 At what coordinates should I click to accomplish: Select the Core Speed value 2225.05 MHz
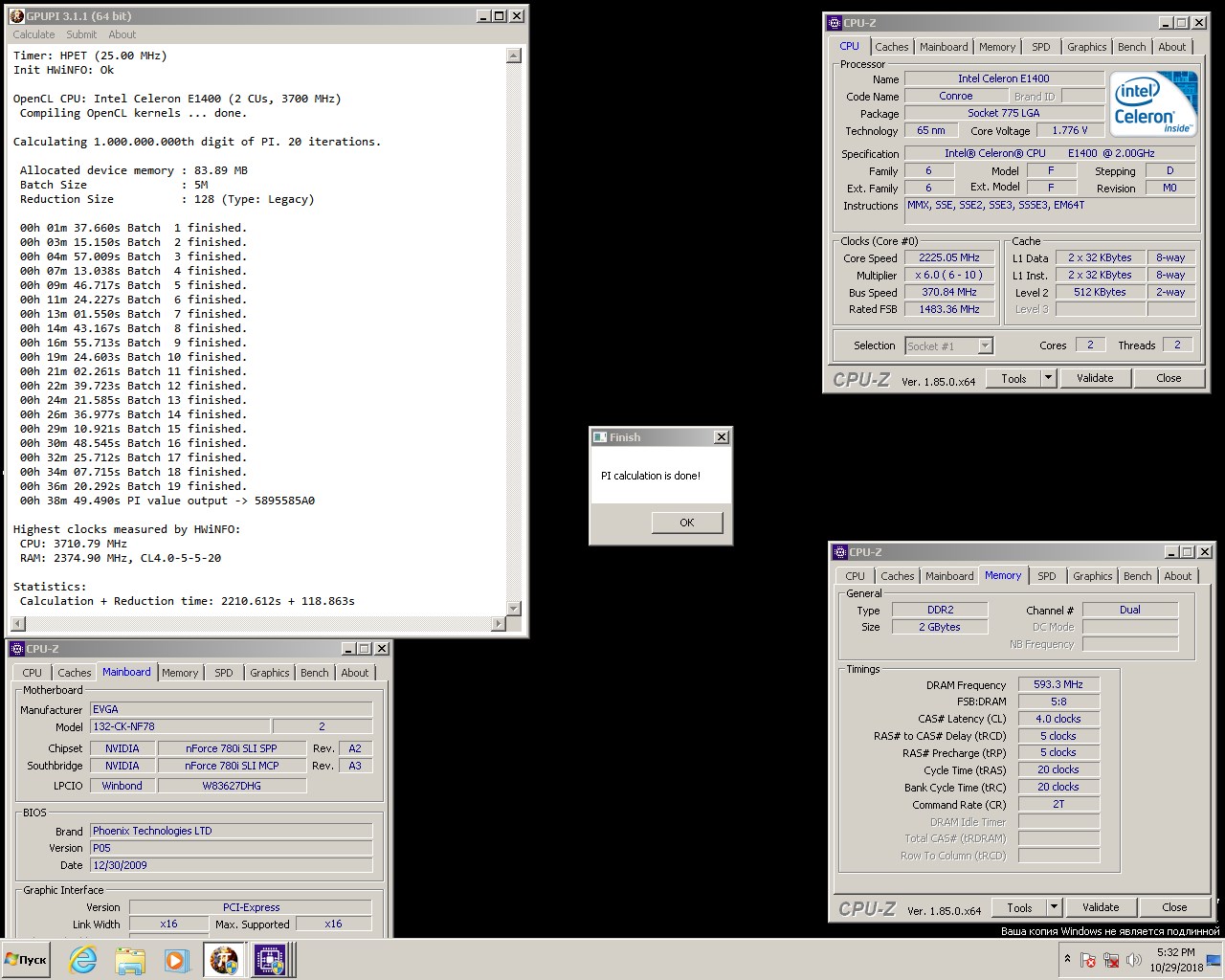click(x=949, y=258)
